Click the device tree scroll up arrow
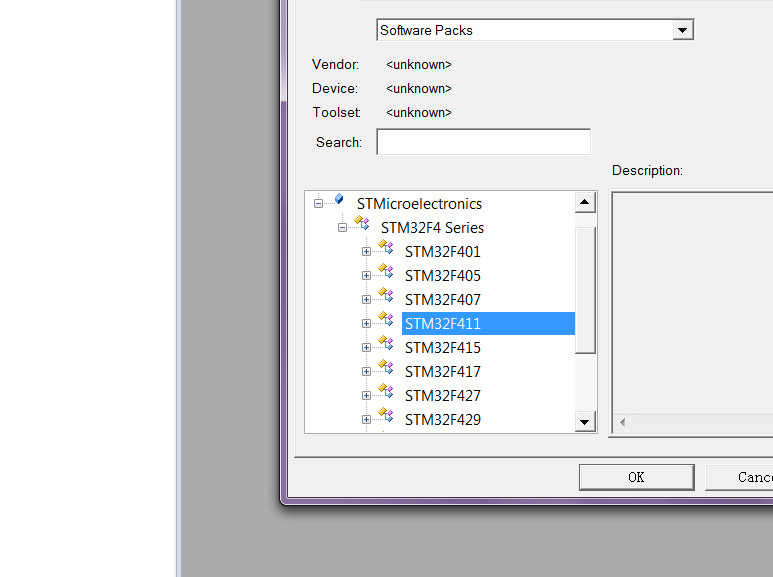This screenshot has width=773, height=577. pos(585,202)
